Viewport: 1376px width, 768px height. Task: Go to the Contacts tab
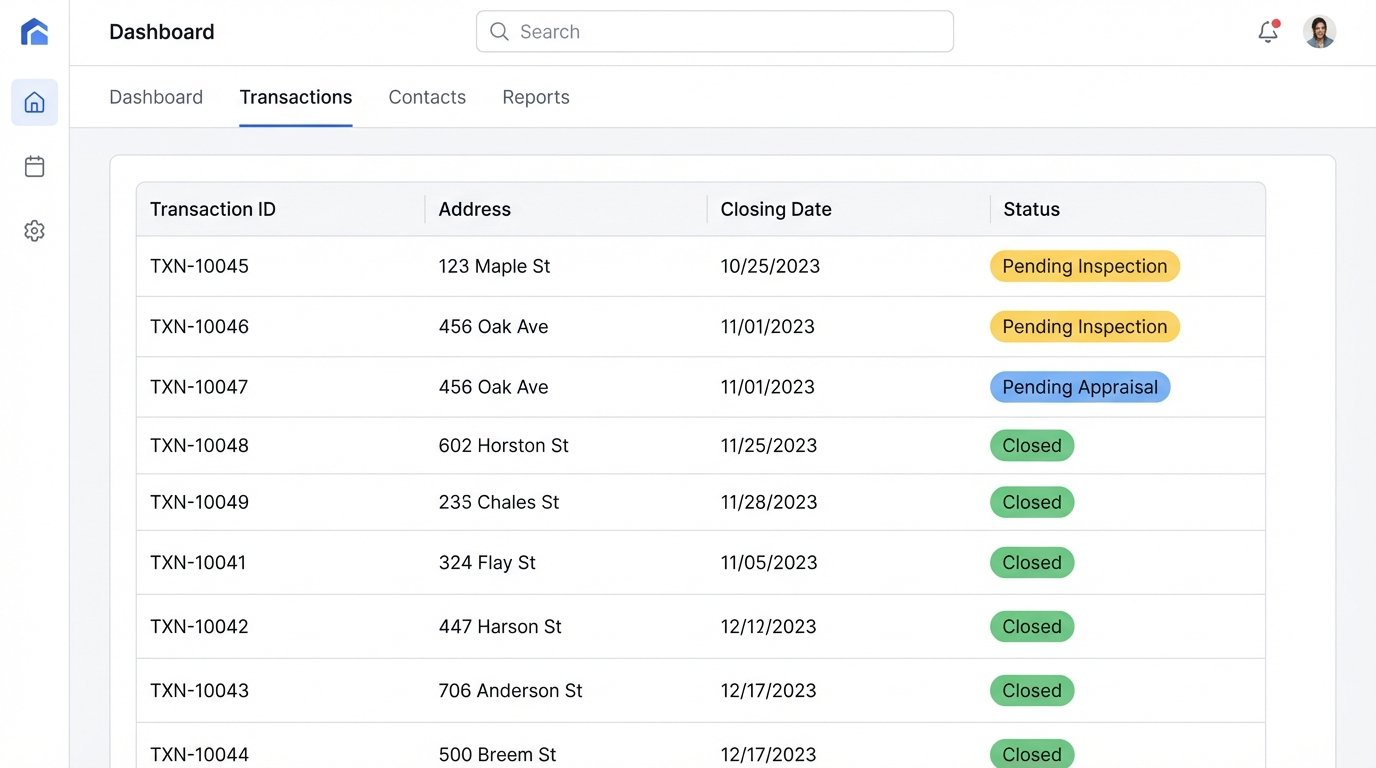(x=427, y=97)
